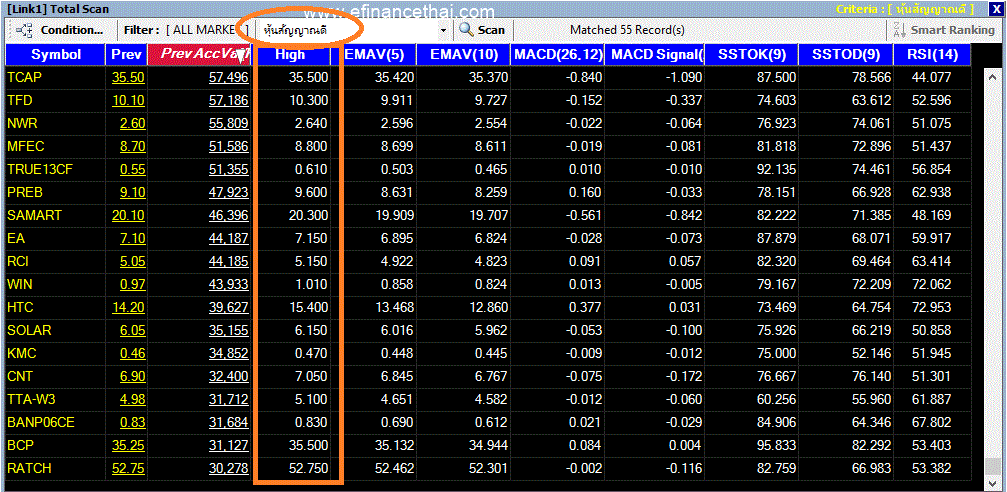
Task: Select symbol TTA-W3
Action: coord(31,400)
